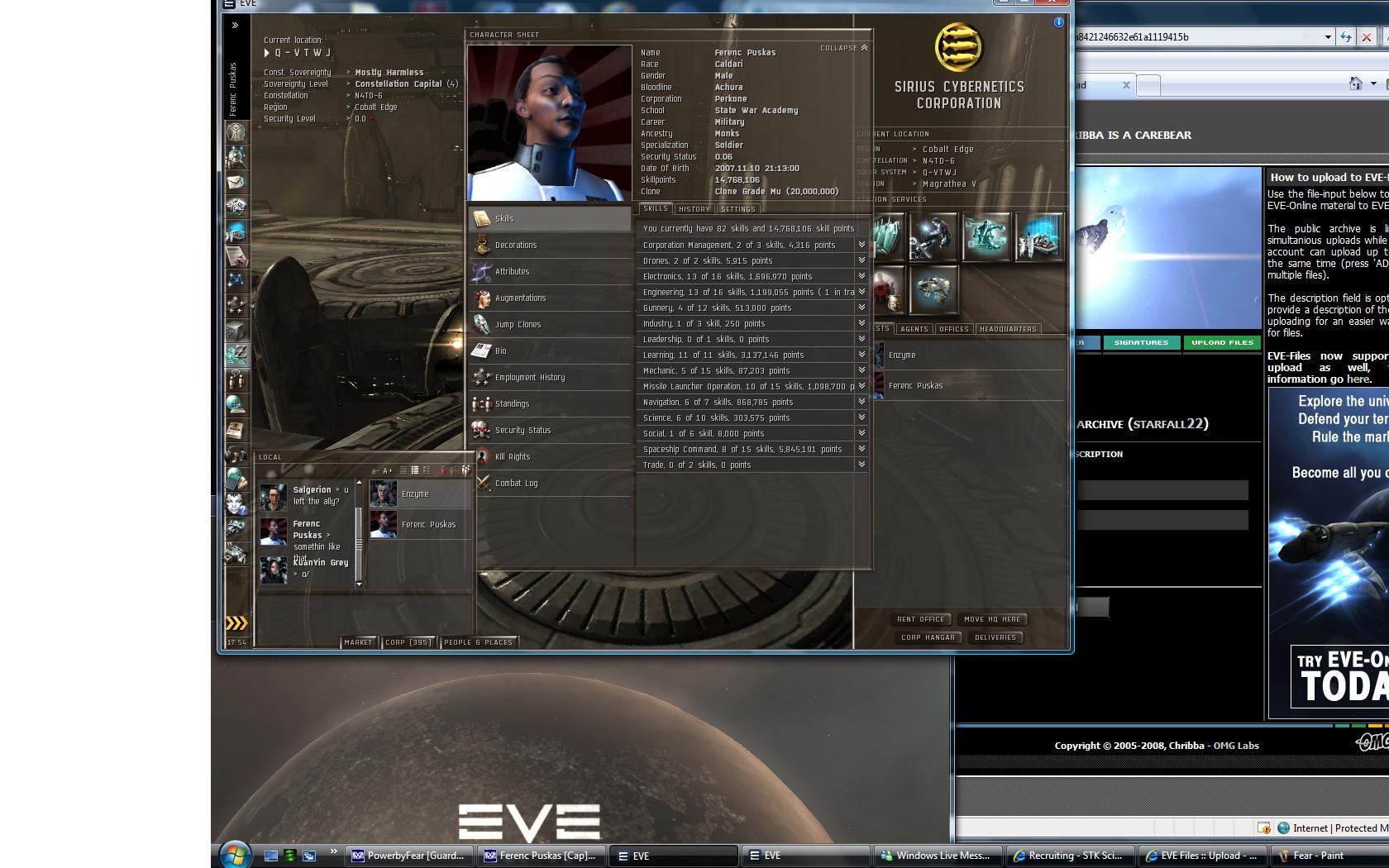Open Recruiting - STK browser taskbar button
1389x868 pixels.
click(1070, 856)
